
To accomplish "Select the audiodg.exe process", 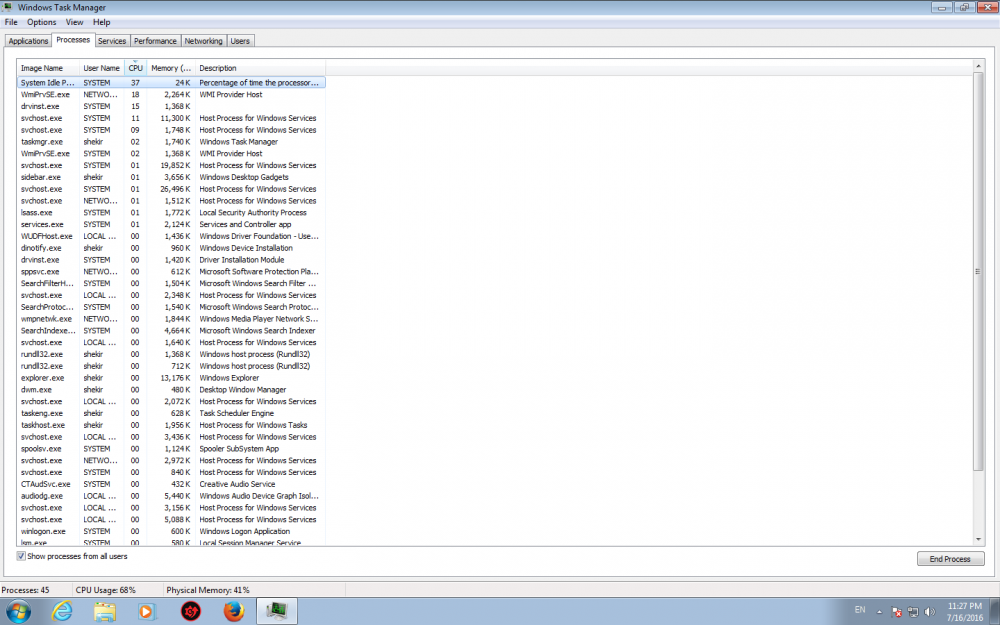I will 171,496.
